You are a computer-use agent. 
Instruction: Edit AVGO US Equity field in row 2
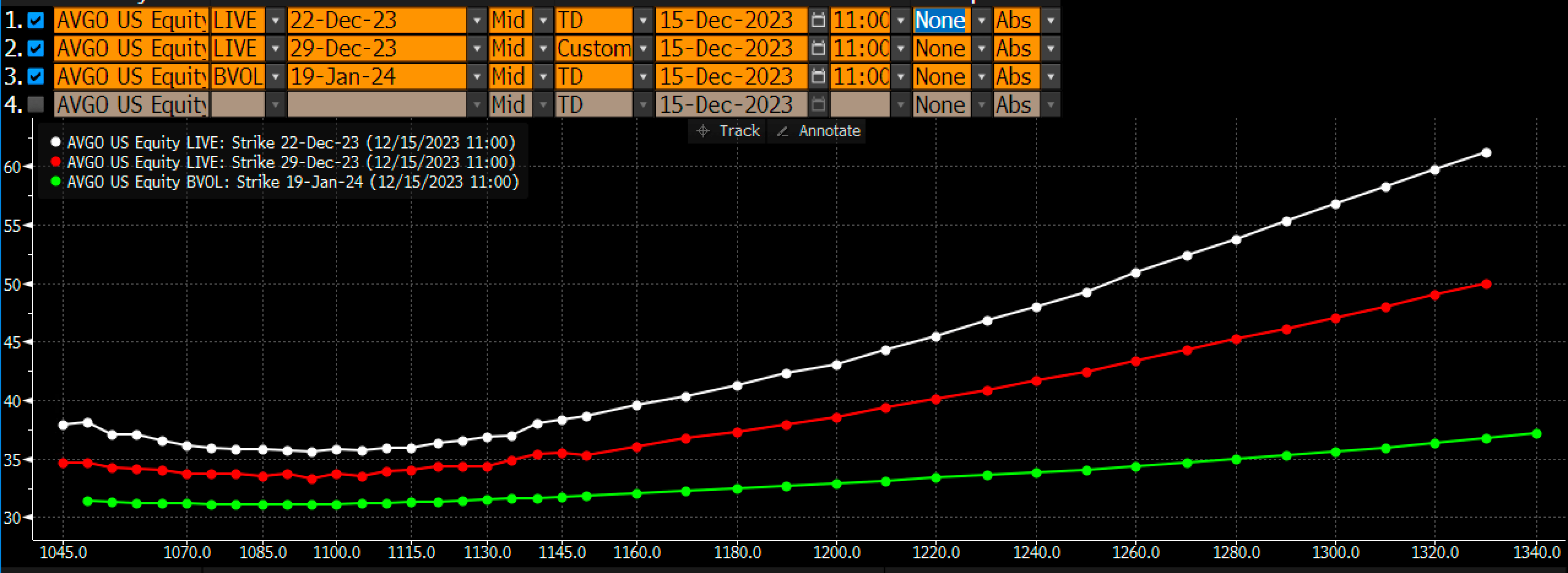coord(131,48)
